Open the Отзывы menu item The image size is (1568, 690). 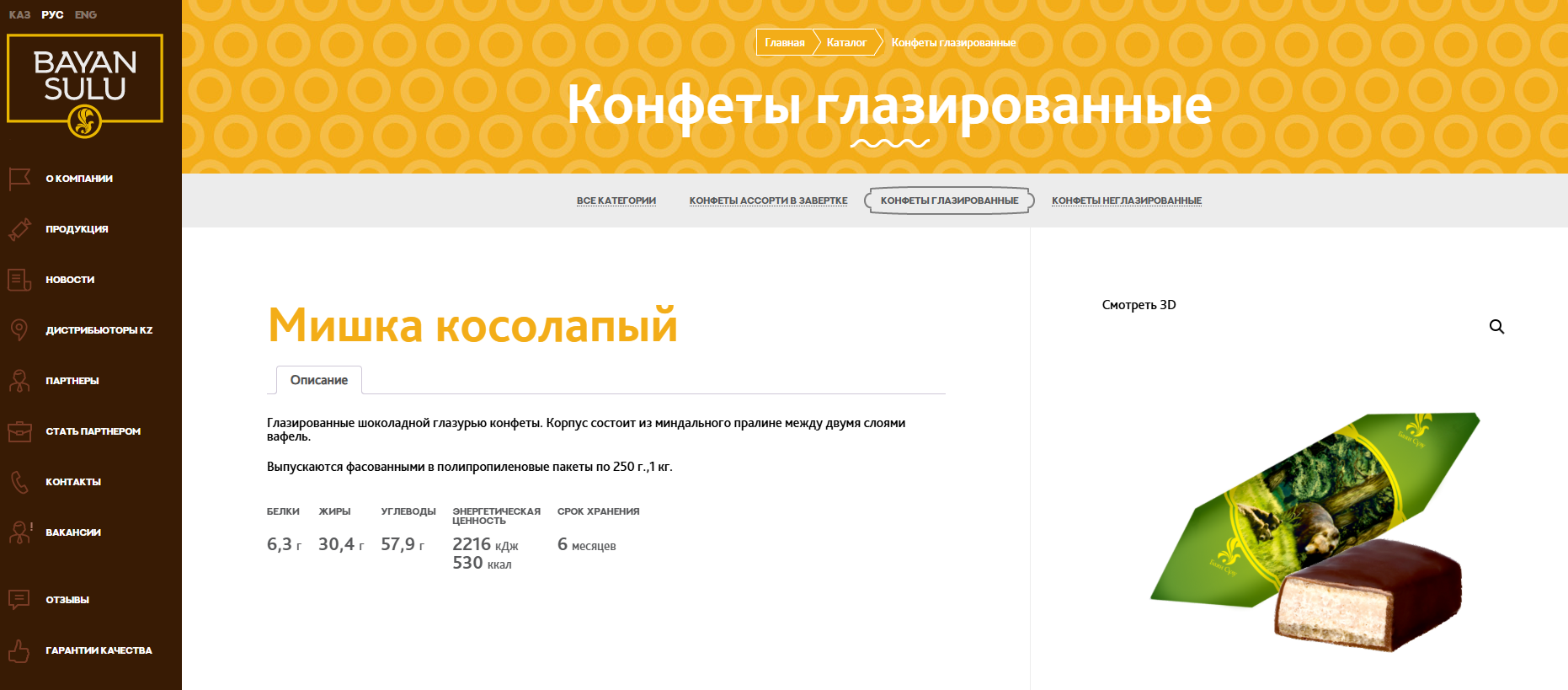pos(67,600)
